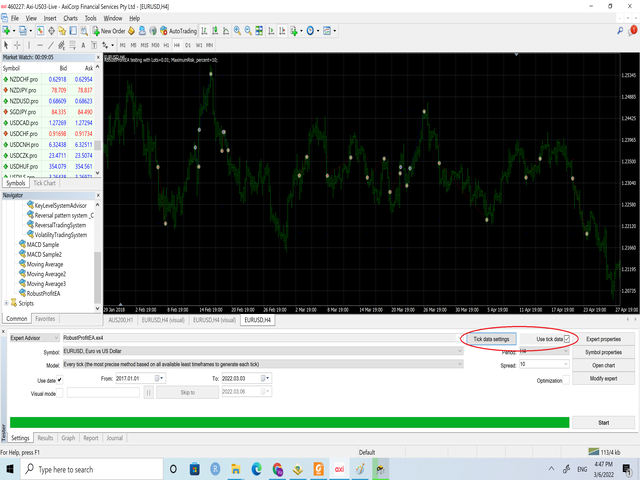Image resolution: width=640 pixels, height=480 pixels.
Task: Switch chart to line chart icon
Action: click(x=226, y=31)
